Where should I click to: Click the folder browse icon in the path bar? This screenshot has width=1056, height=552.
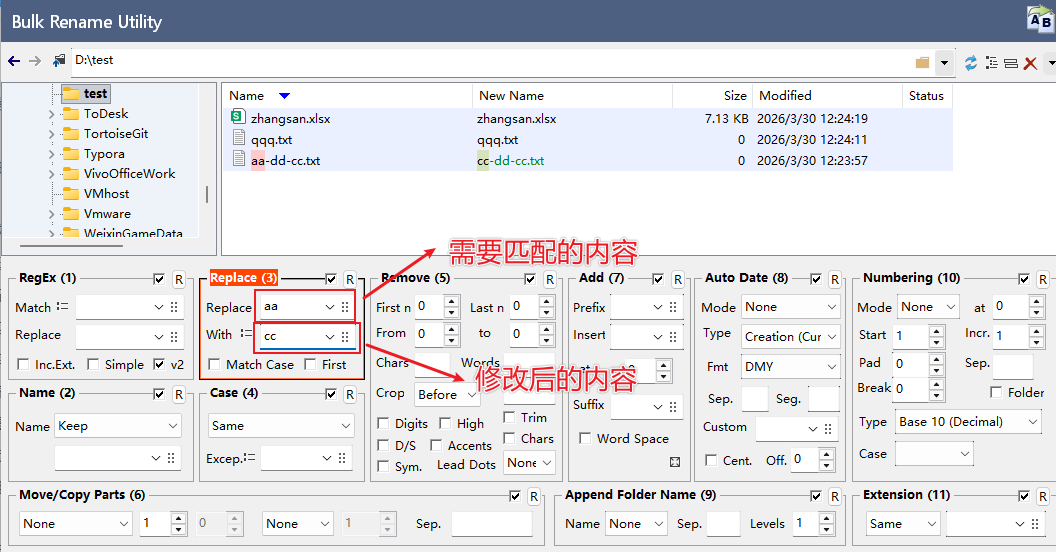(x=922, y=63)
